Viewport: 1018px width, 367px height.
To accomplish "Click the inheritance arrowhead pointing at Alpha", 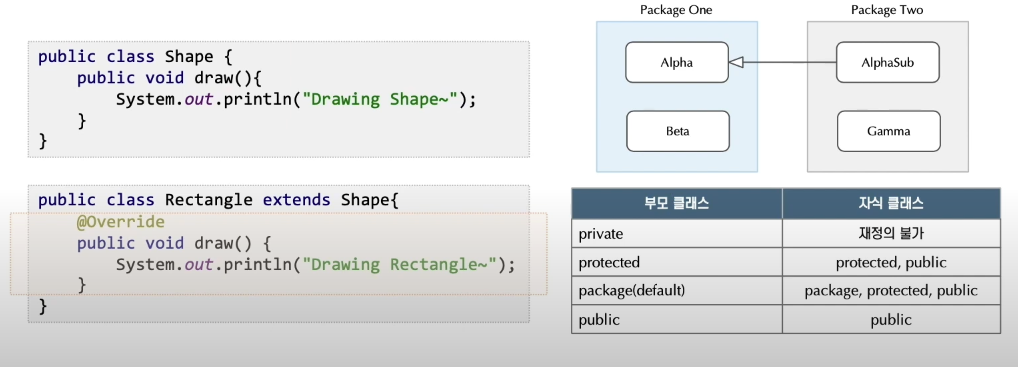I will tap(736, 62).
